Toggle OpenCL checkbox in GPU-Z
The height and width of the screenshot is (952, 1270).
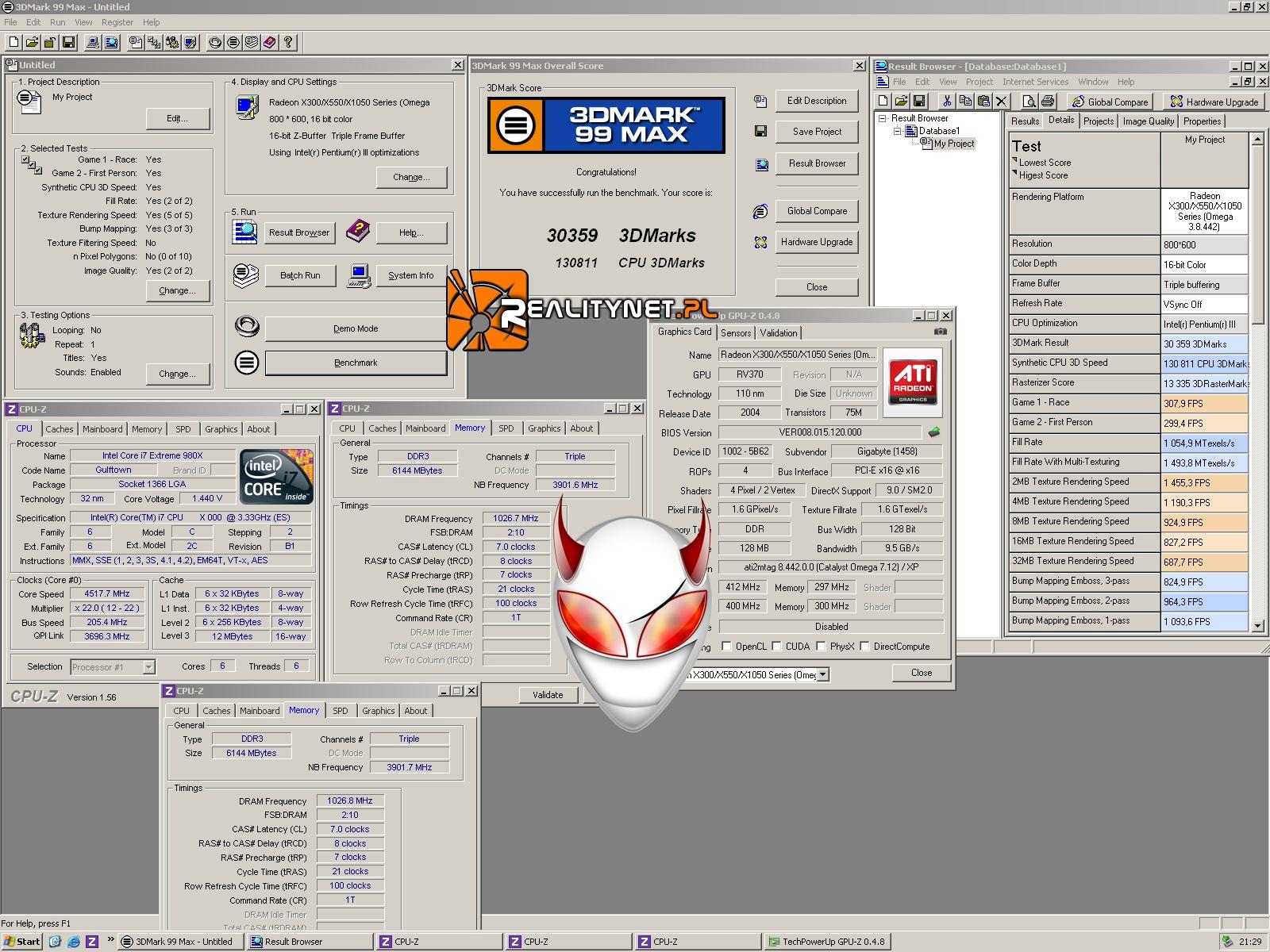[726, 647]
